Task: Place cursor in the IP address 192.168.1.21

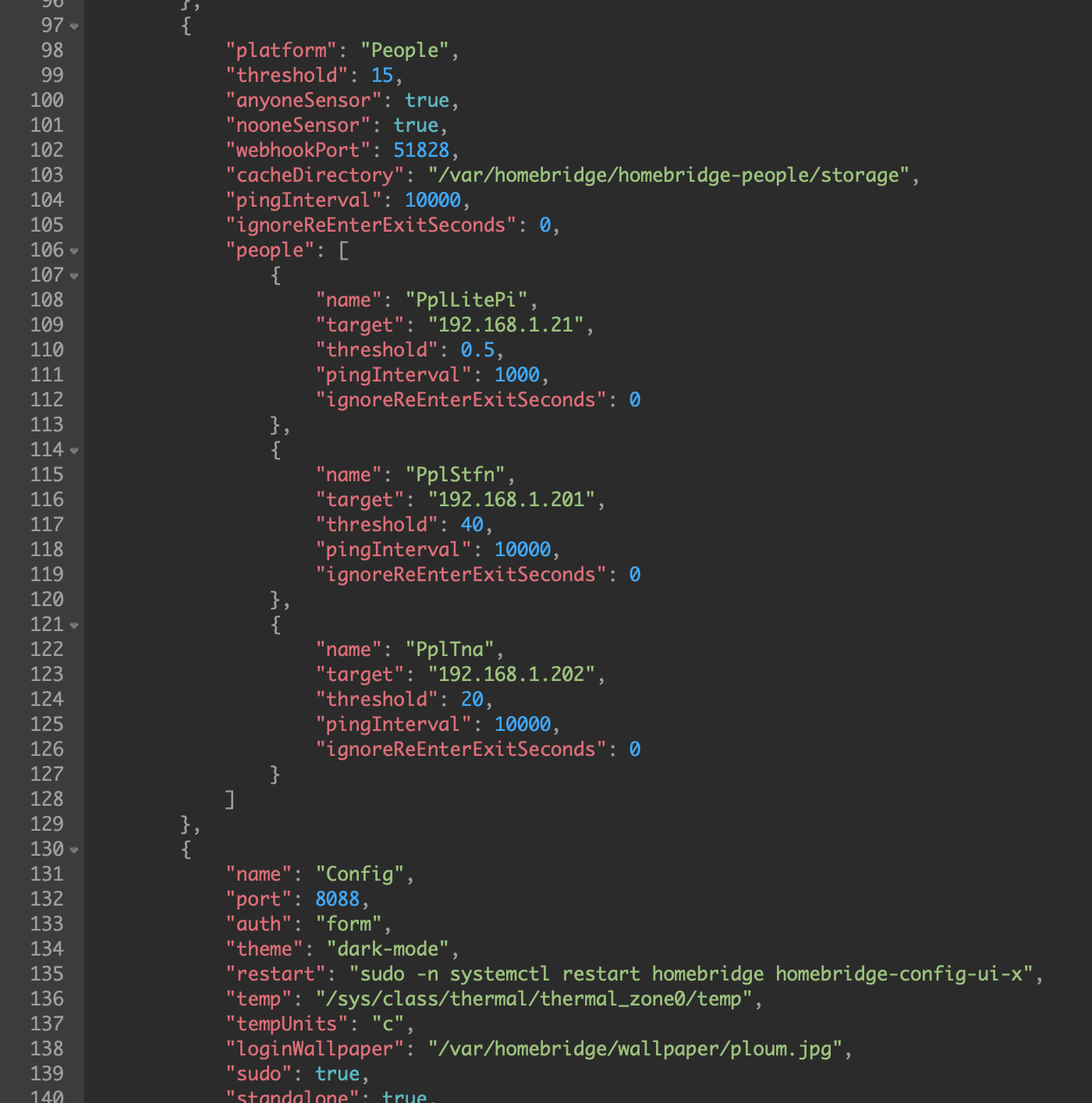Action: tap(505, 325)
